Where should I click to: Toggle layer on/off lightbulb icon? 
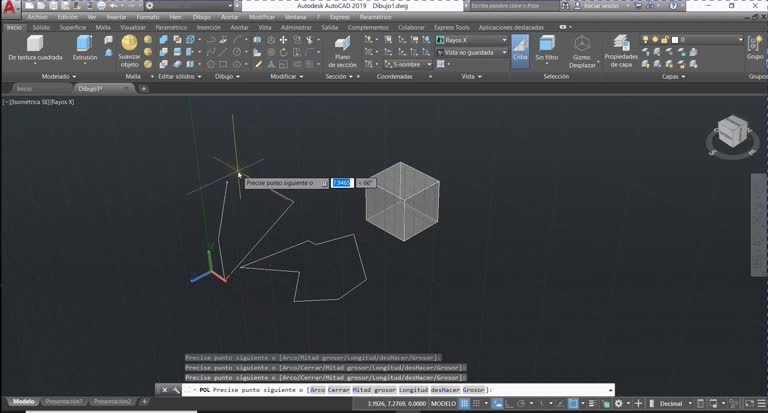pyautogui.click(x=646, y=40)
